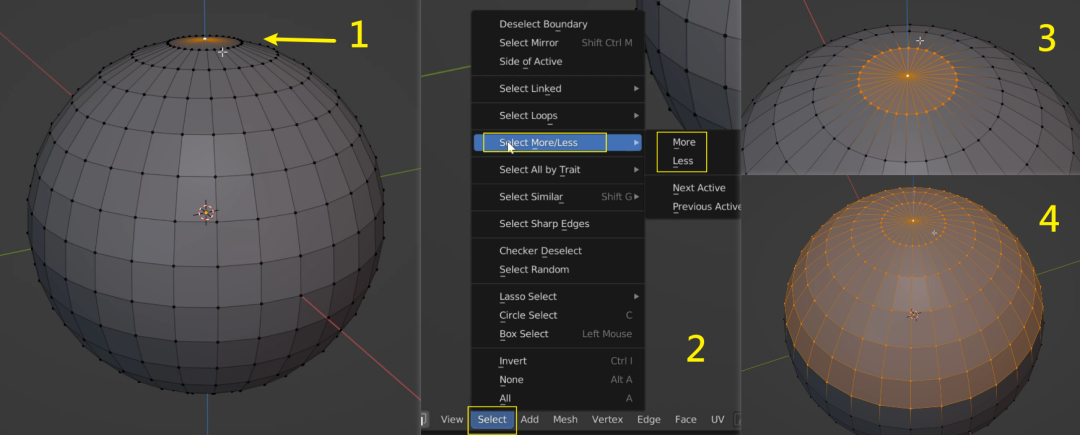This screenshot has height=435, width=1080.
Task: Activate Circle Select from menu
Action: (x=558, y=315)
